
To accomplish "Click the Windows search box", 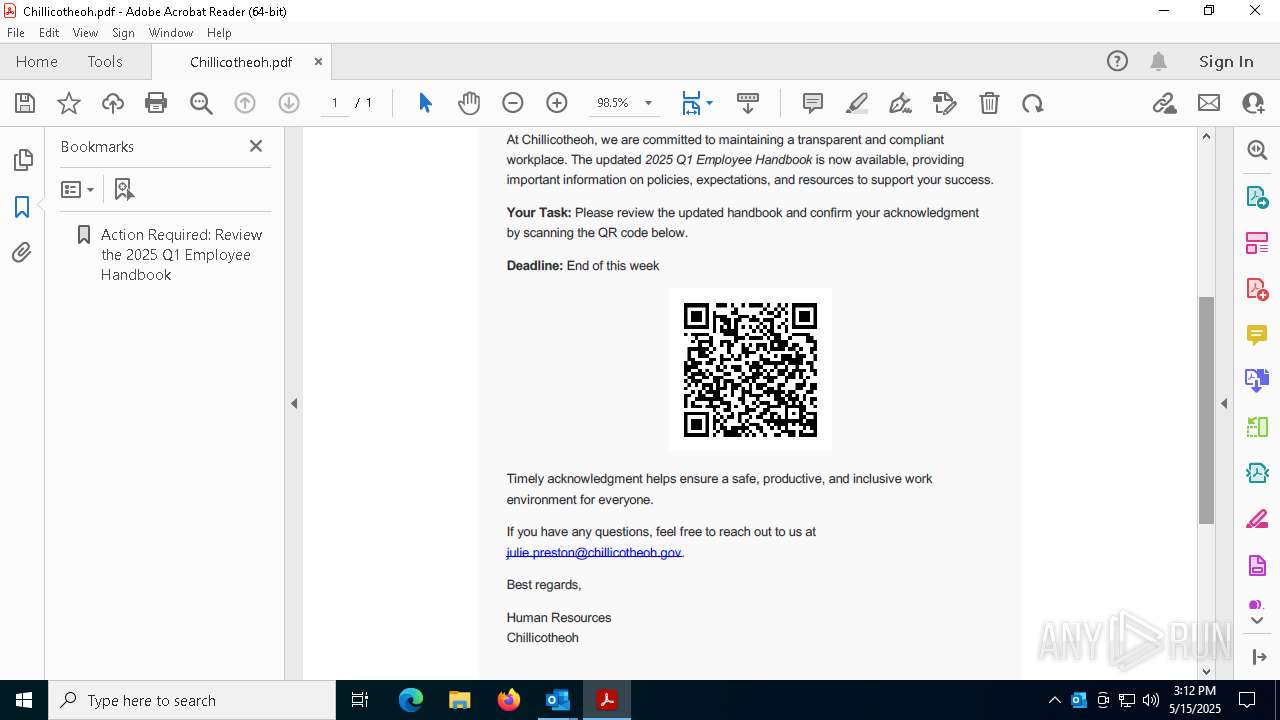I will point(192,700).
